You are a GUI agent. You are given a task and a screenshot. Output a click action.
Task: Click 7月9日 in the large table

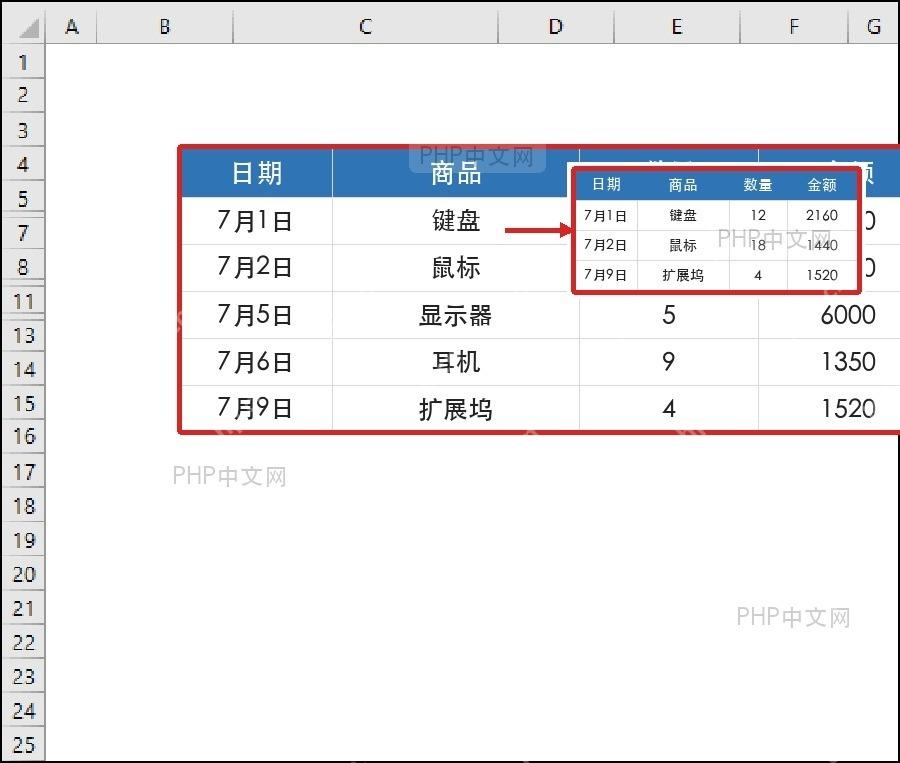254,408
